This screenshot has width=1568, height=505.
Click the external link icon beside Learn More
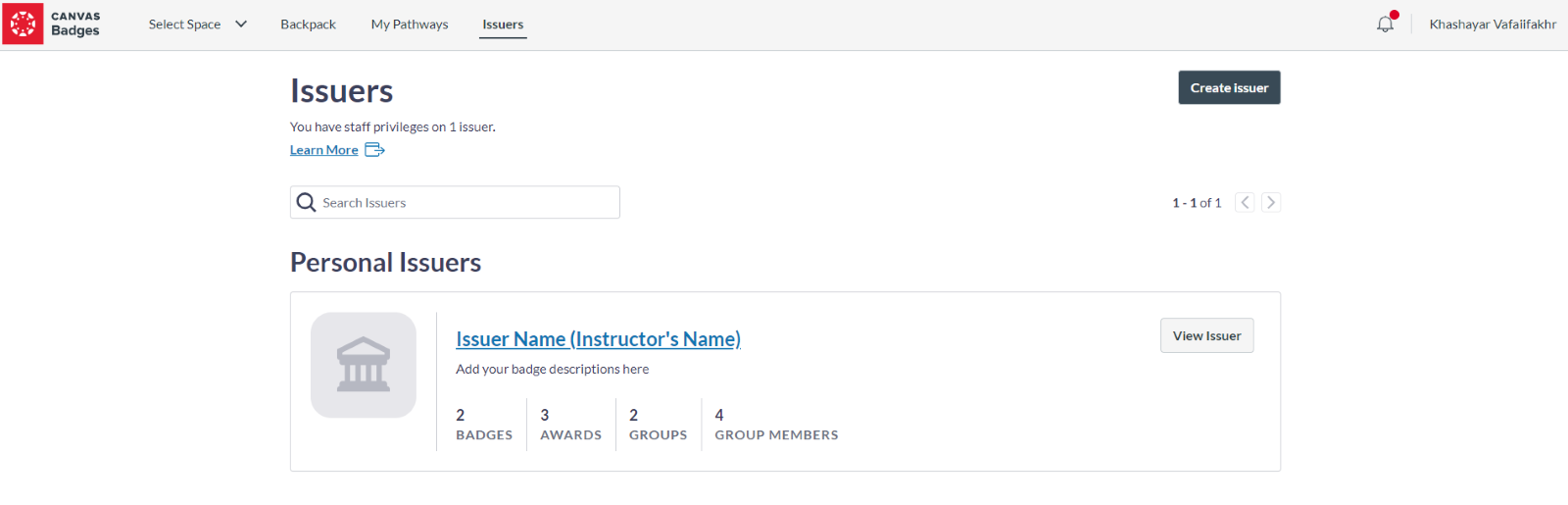click(x=374, y=150)
